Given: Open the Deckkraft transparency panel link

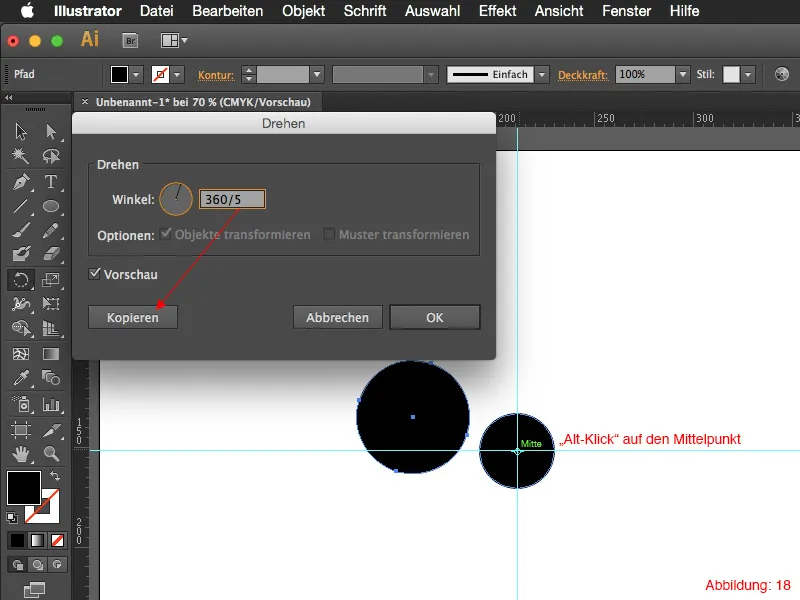Looking at the screenshot, I should [583, 75].
